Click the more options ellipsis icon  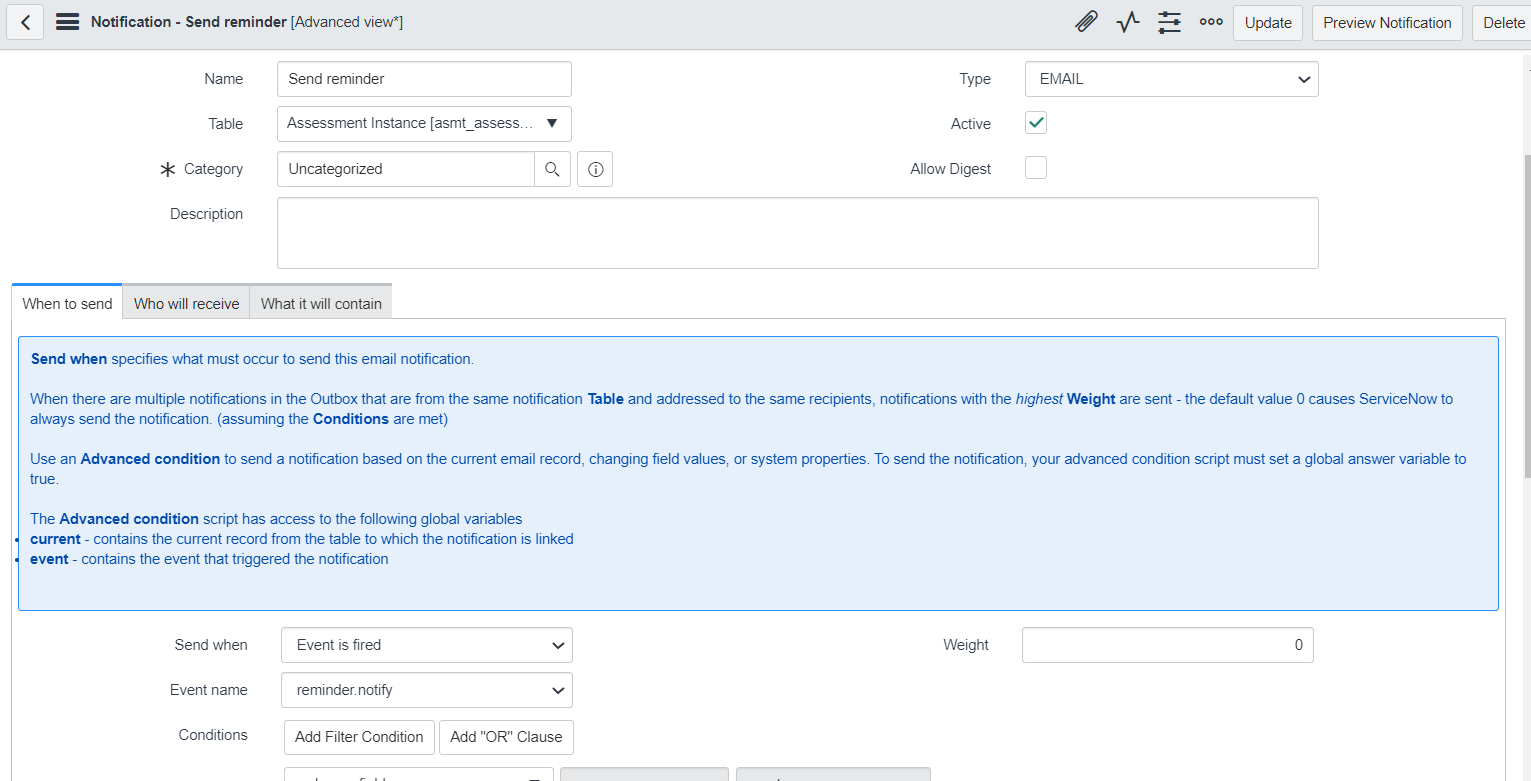pyautogui.click(x=1210, y=21)
